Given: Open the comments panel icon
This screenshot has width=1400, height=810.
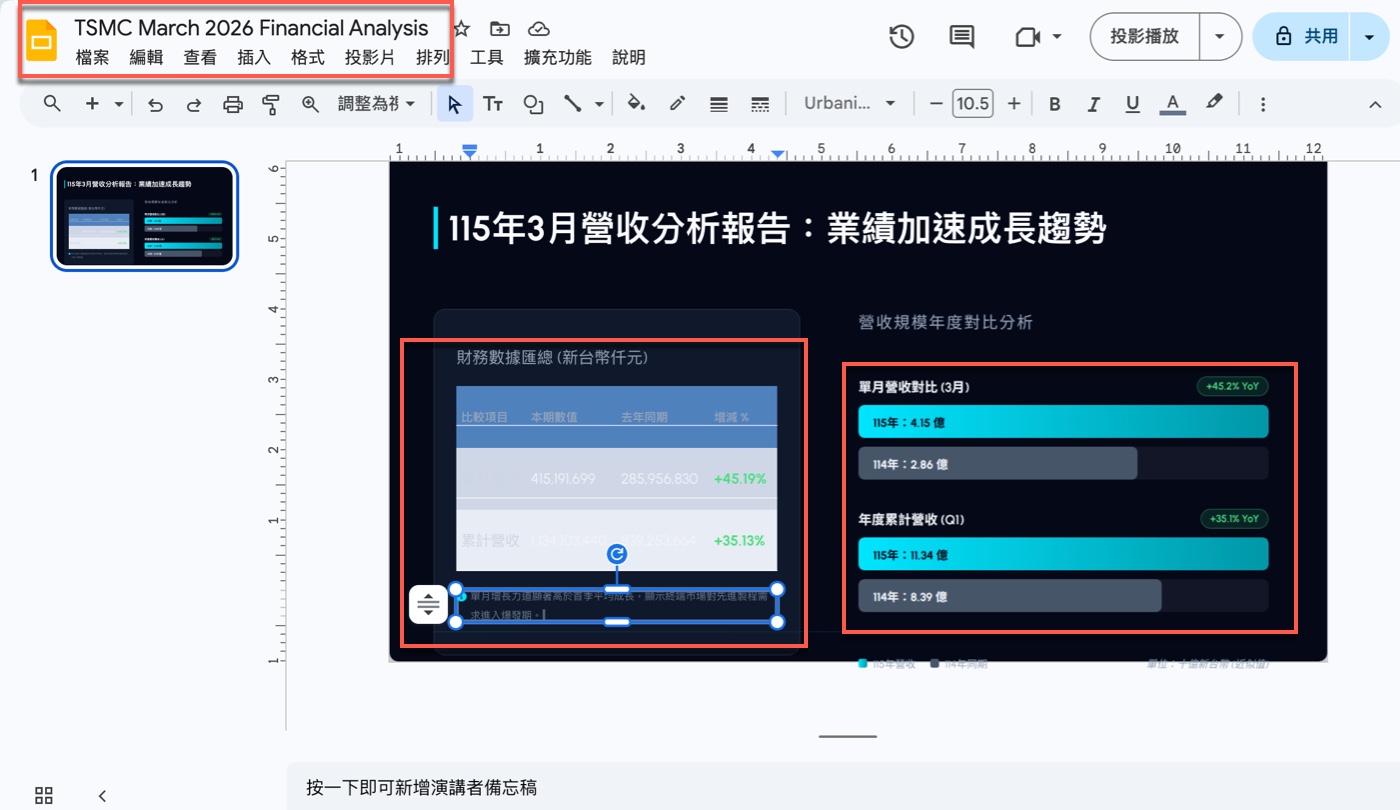Looking at the screenshot, I should click(x=962, y=37).
